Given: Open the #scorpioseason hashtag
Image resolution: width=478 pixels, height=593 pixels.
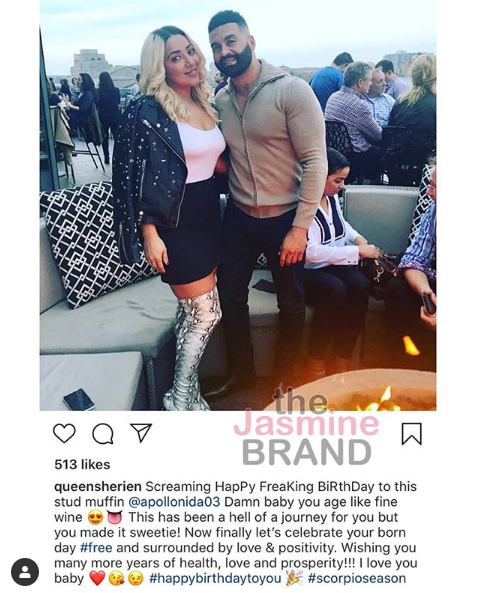Looking at the screenshot, I should pos(357,579).
